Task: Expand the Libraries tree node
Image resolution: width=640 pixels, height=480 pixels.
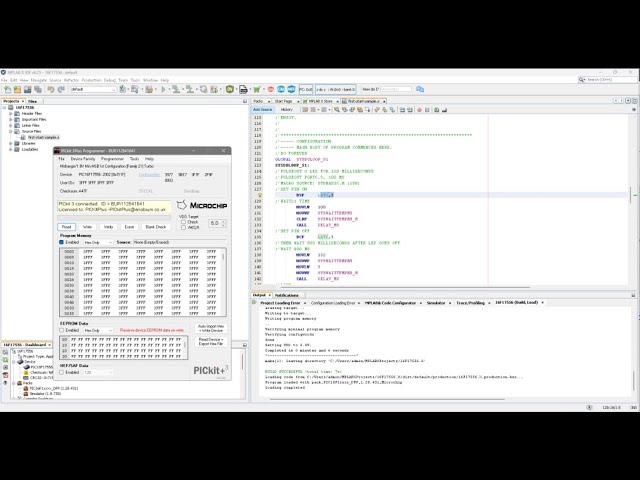Action: click(11, 144)
